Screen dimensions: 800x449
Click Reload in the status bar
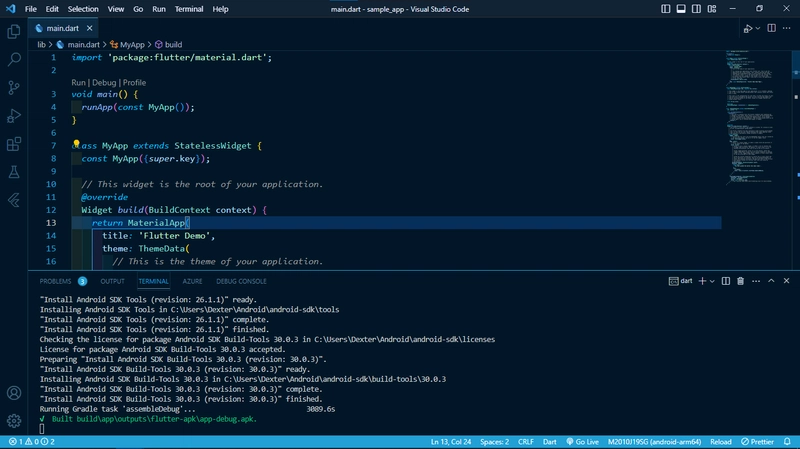pos(718,441)
